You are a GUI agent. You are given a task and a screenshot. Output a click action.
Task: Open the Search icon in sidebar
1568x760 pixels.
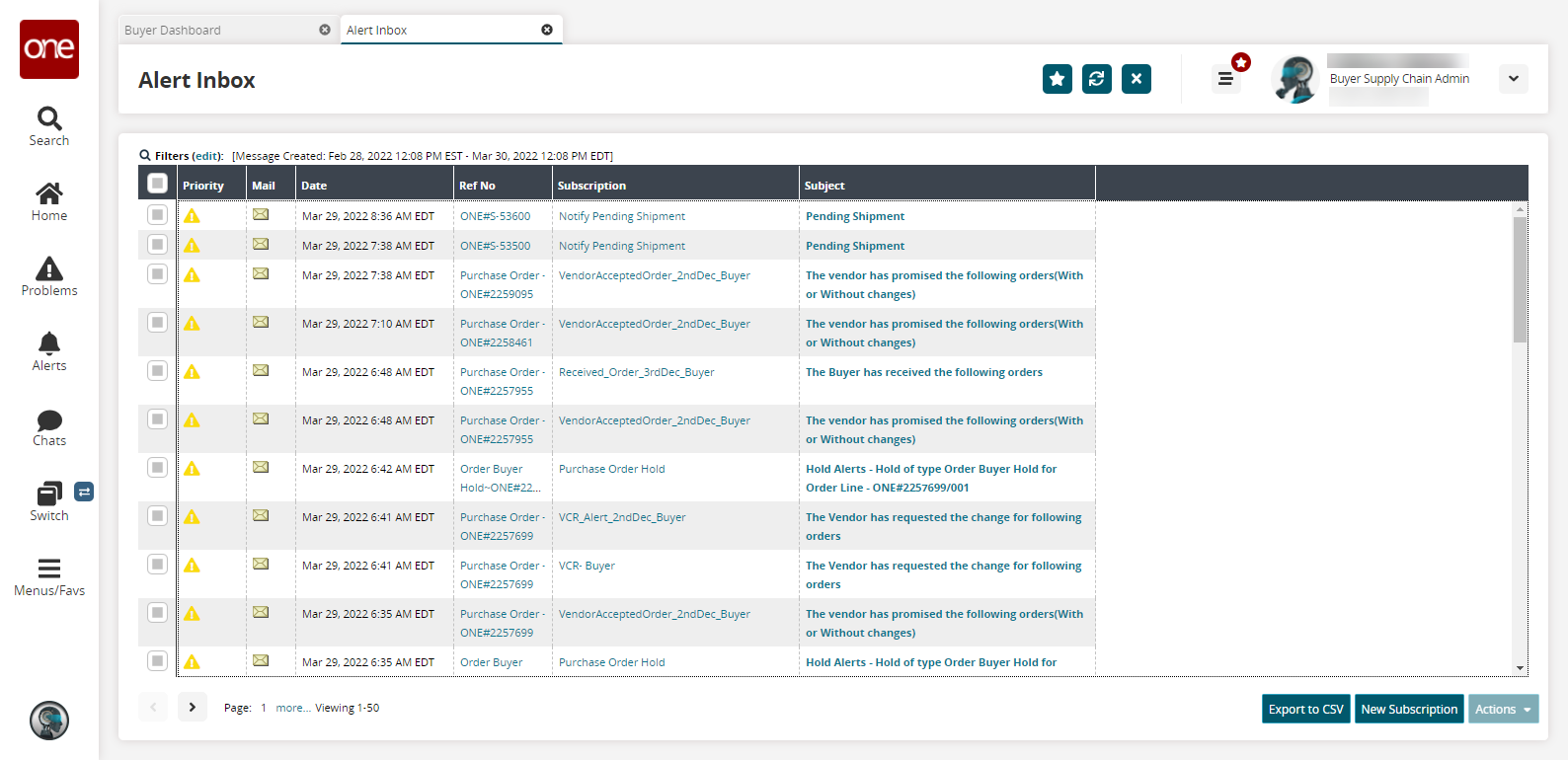49,119
